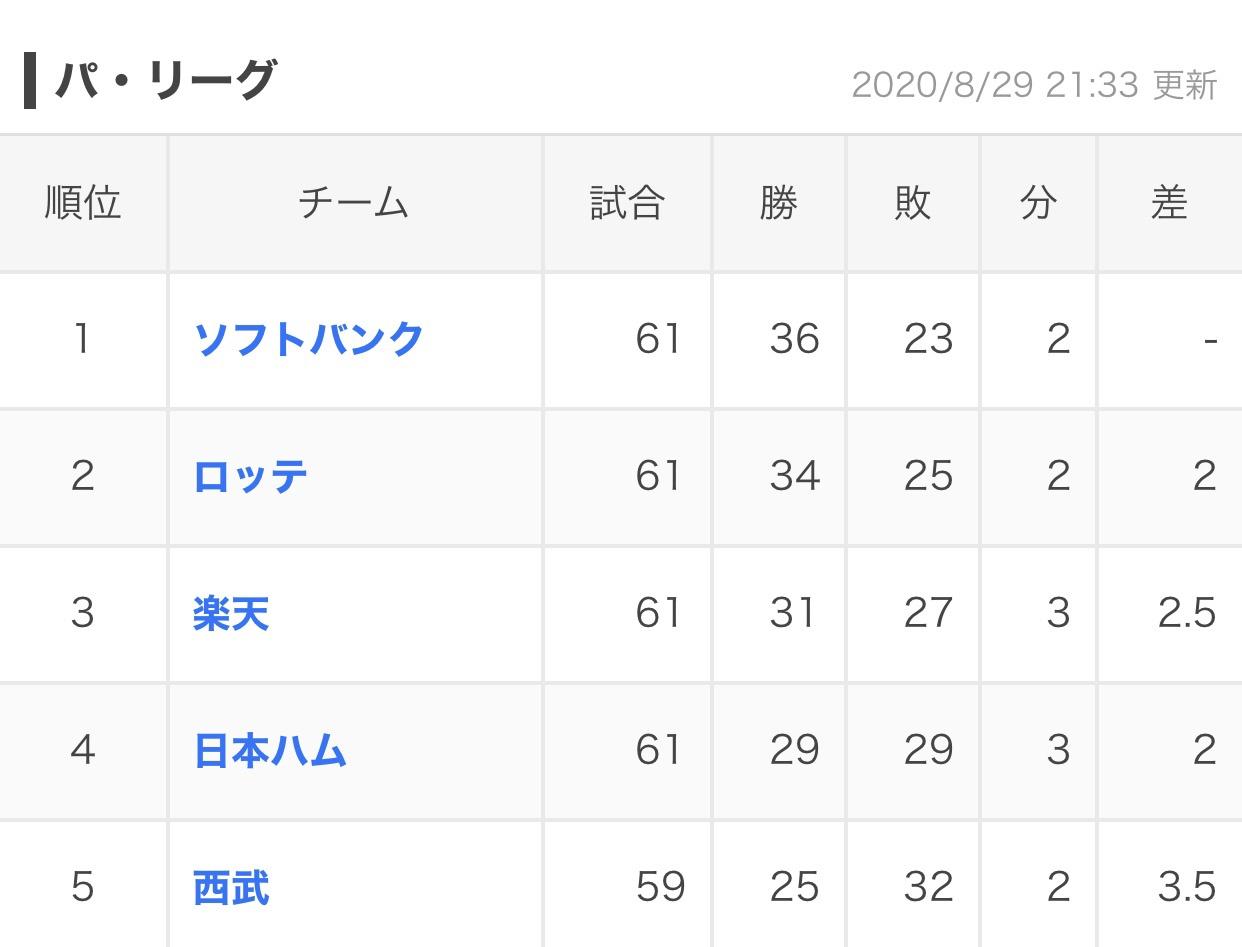Screen dimensions: 1242x947
Task: Click the 2020/8/29 21:33 更新 timestamp
Action: tap(1034, 85)
